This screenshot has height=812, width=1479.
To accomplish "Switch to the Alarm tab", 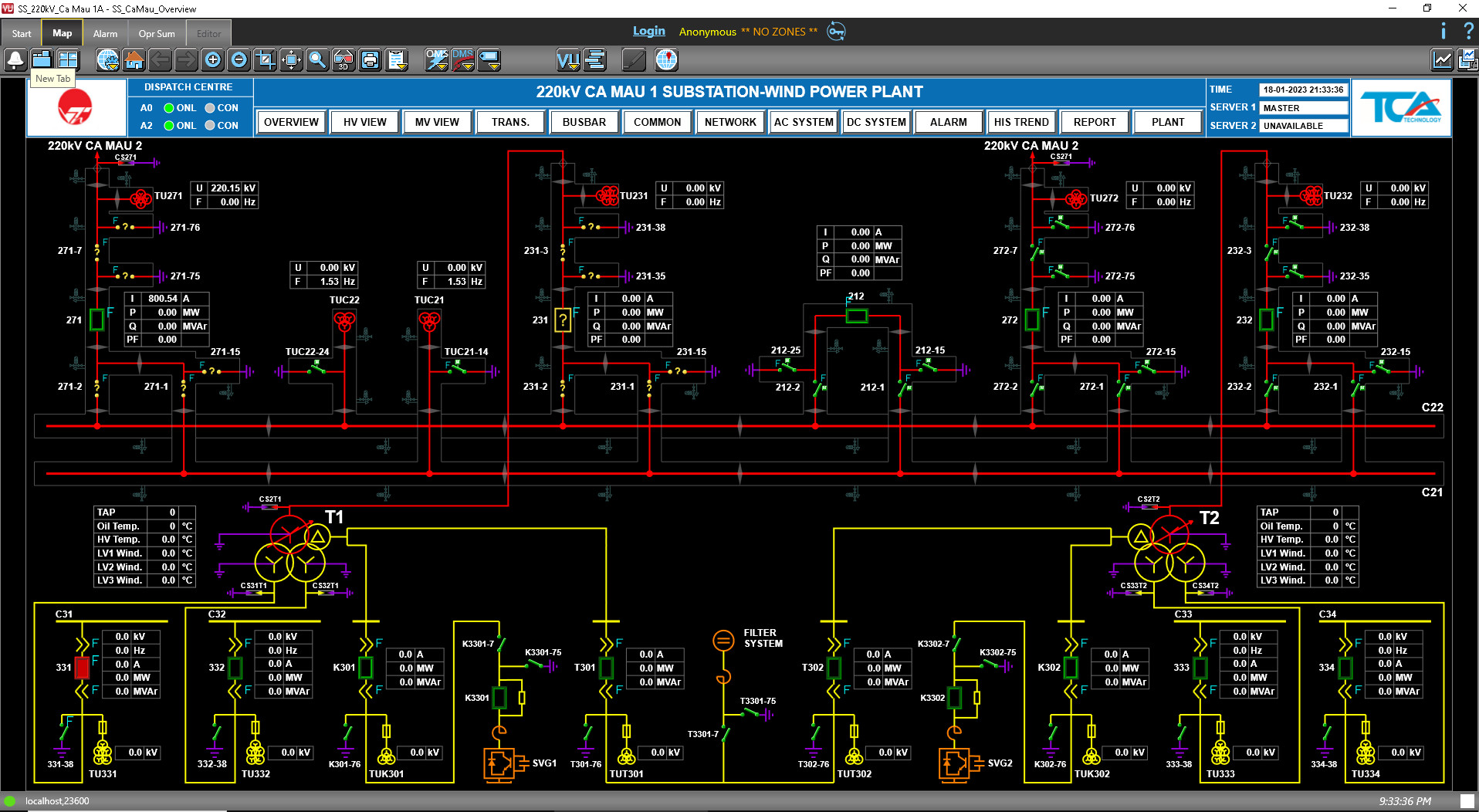I will pos(105,34).
